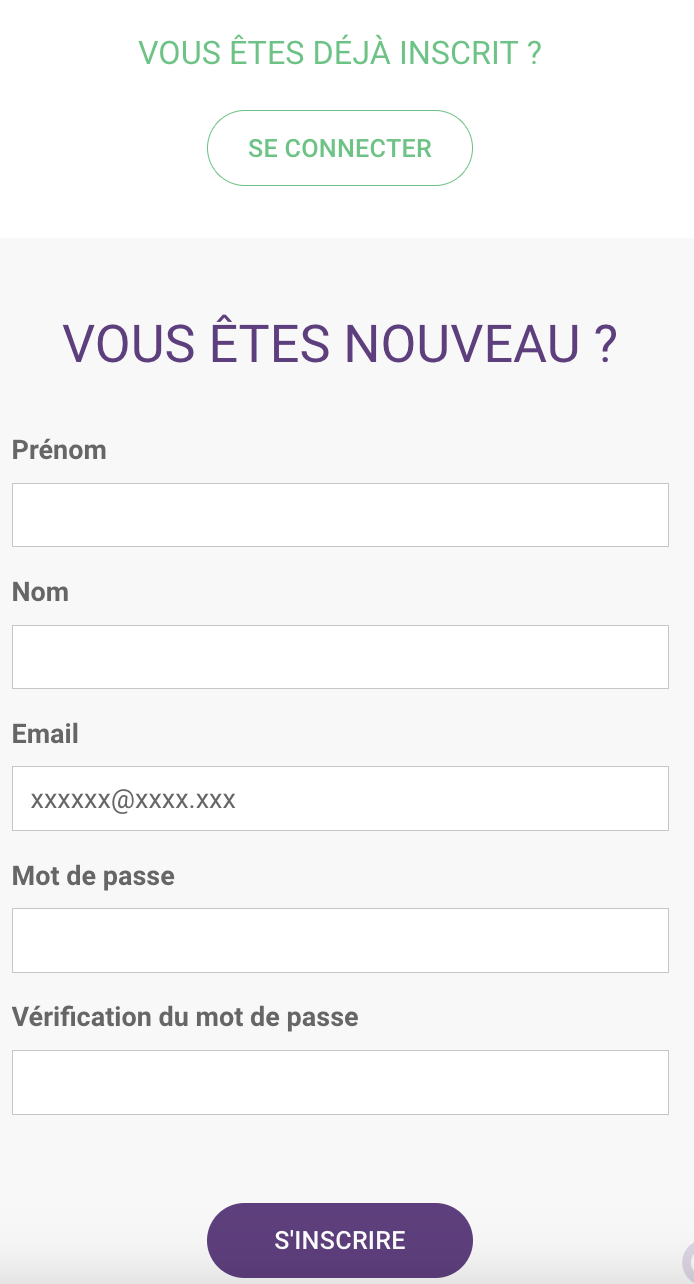Click the VOUS ÊTES DÉJÀ INSCRIT ? heading

[x=340, y=52]
